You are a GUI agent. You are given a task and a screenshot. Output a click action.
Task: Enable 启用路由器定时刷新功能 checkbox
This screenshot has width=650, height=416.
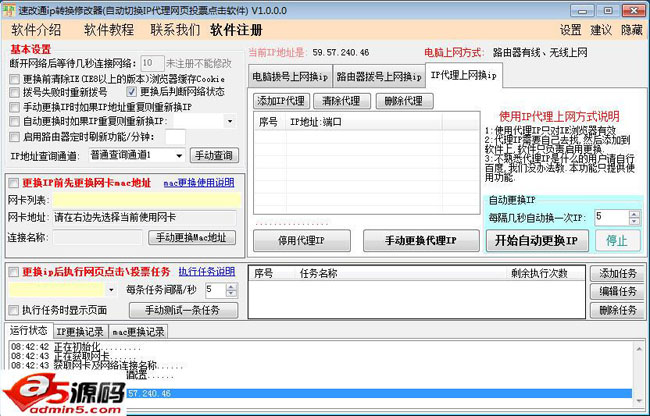(x=15, y=137)
